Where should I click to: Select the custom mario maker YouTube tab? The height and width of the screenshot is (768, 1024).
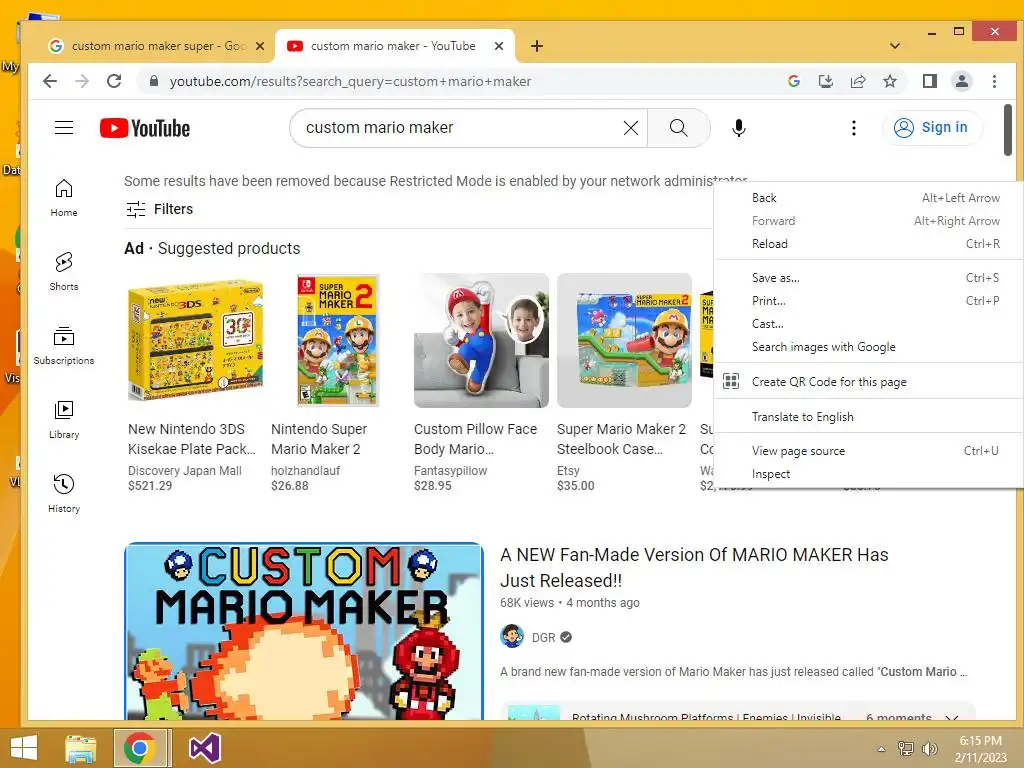394,46
